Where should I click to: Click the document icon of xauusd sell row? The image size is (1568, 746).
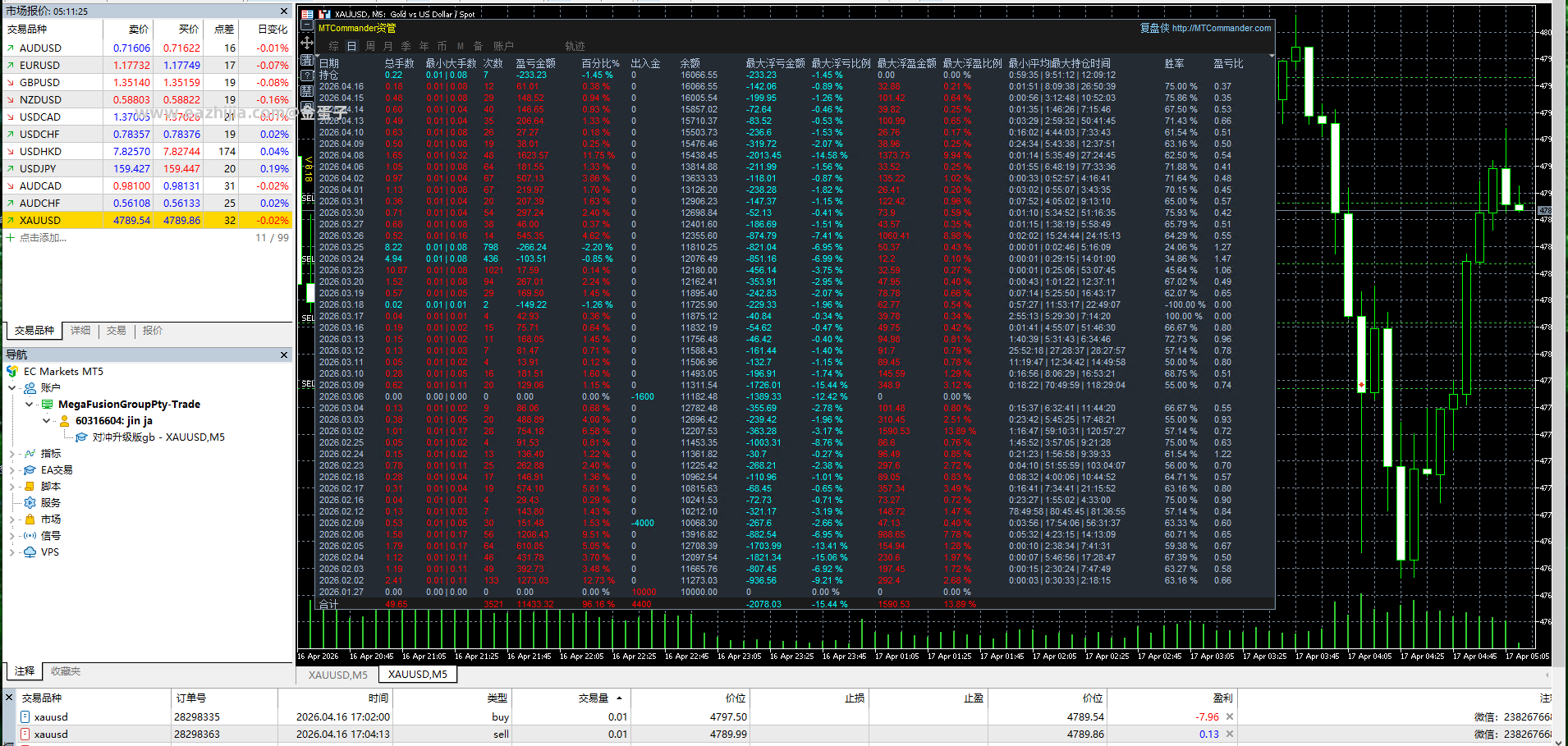(25, 735)
